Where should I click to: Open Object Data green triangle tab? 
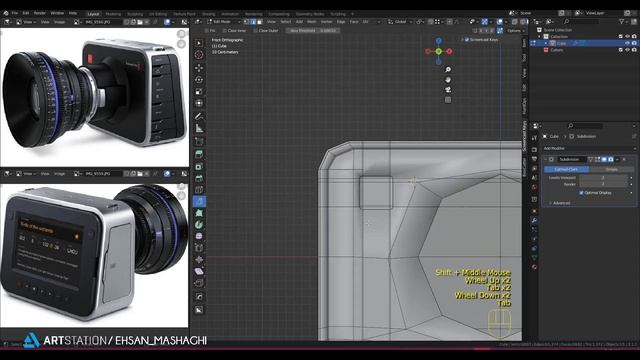(534, 258)
